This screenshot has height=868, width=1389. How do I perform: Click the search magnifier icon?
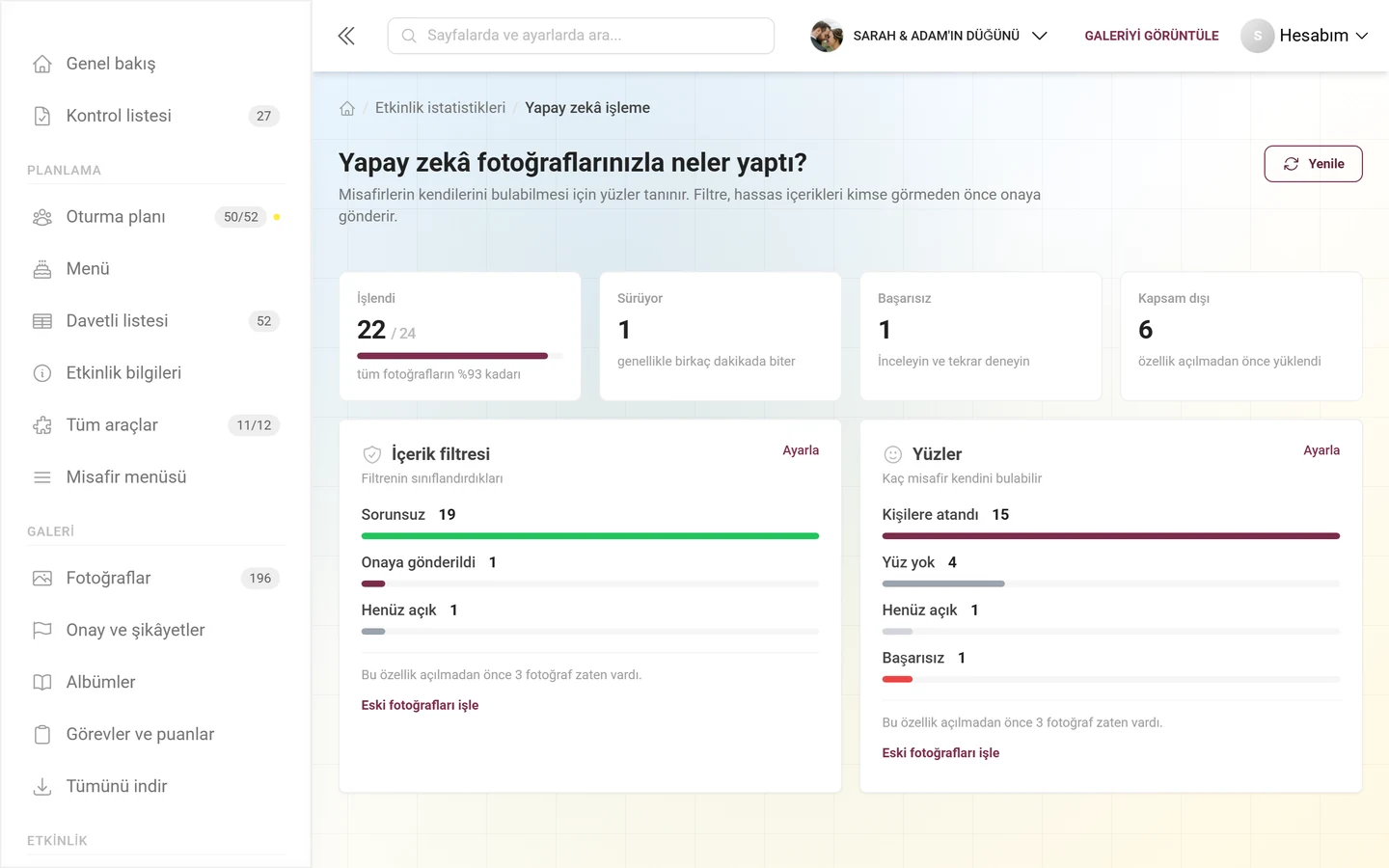coord(409,36)
